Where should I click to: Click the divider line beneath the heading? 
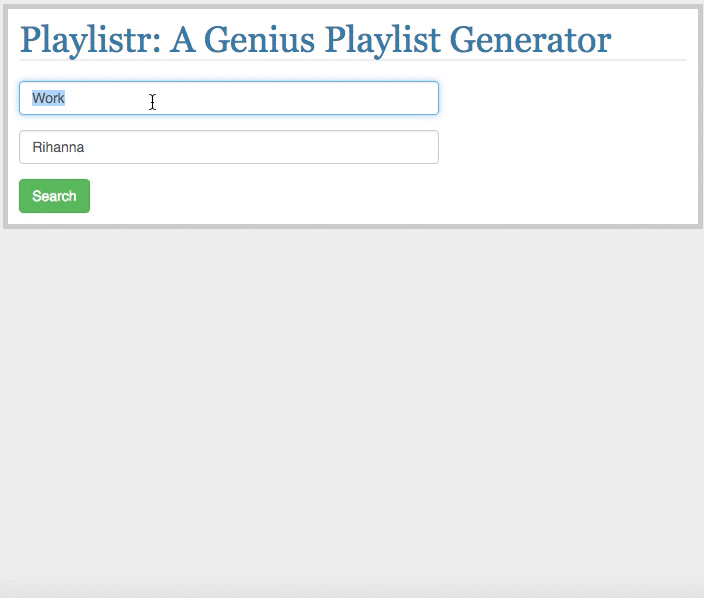(352, 60)
